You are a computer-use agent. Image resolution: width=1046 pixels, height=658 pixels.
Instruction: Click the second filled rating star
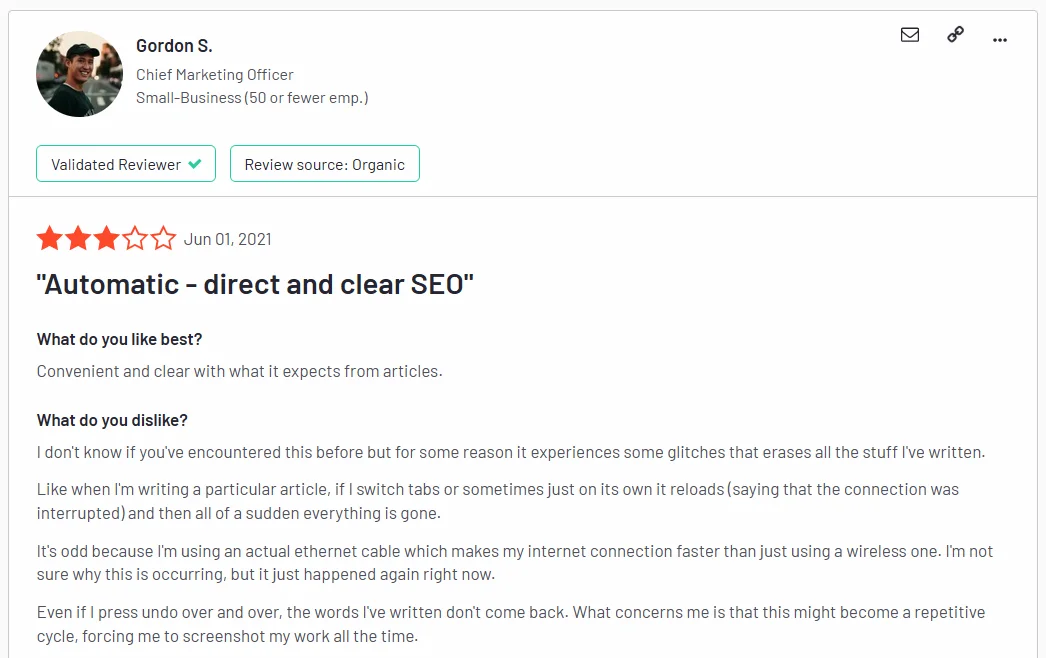coord(77,239)
